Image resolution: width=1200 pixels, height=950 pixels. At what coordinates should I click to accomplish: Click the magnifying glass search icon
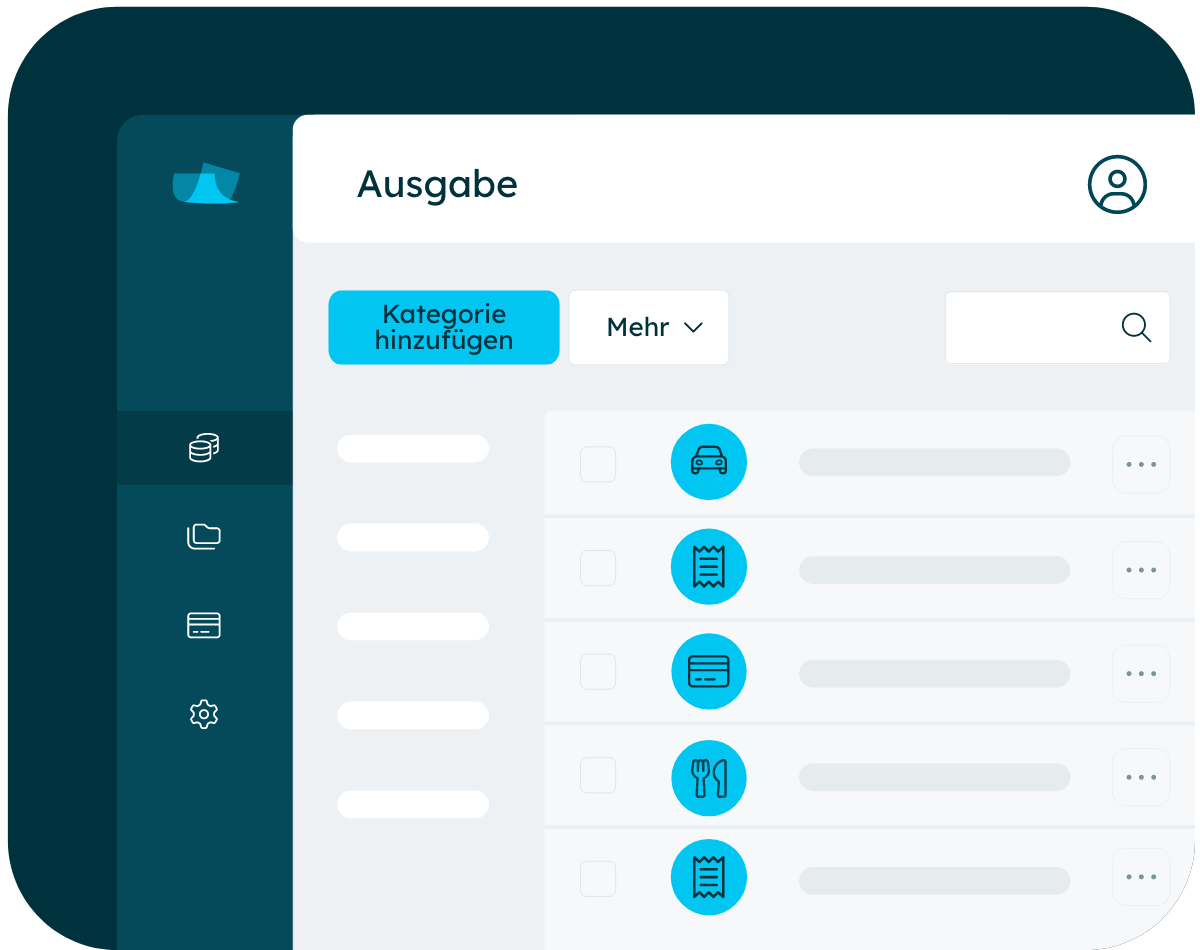click(x=1136, y=327)
